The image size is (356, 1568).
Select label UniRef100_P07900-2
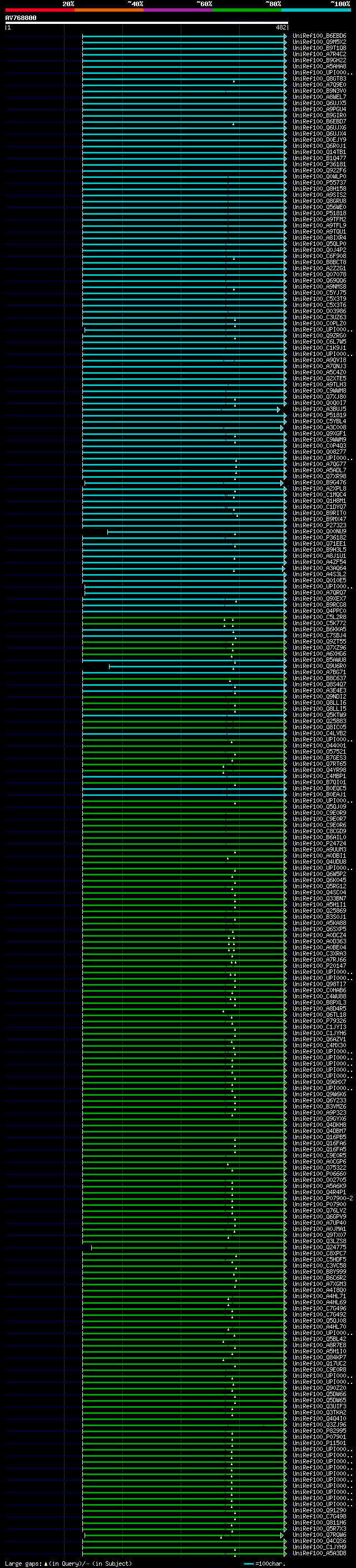pyautogui.click(x=323, y=1199)
